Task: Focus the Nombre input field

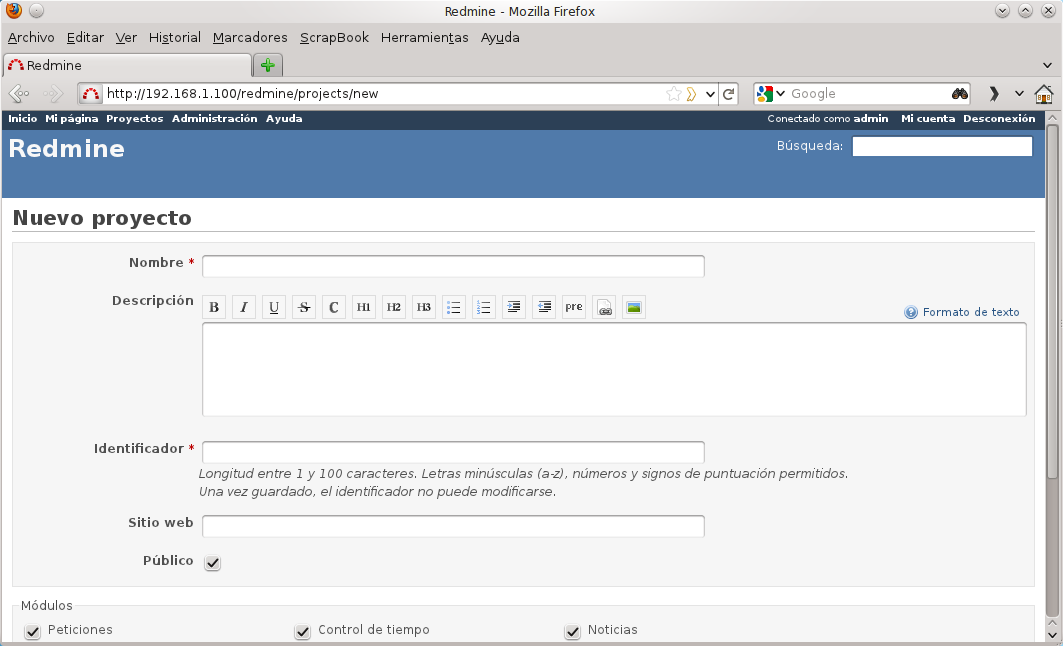Action: point(454,266)
